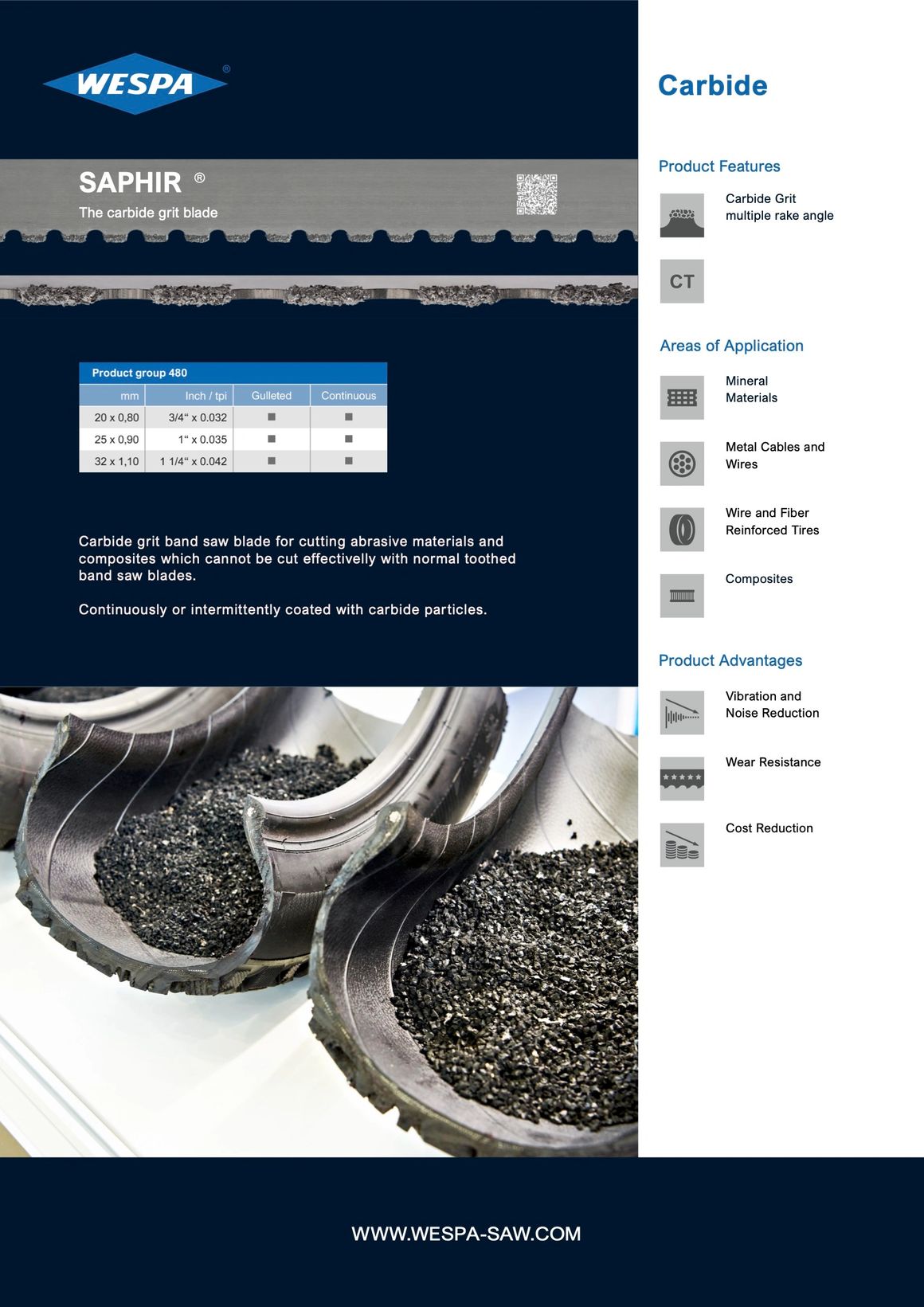The image size is (924, 1307).
Task: Click the Gulleted marker for 32 x 1,10
Action: click(272, 460)
